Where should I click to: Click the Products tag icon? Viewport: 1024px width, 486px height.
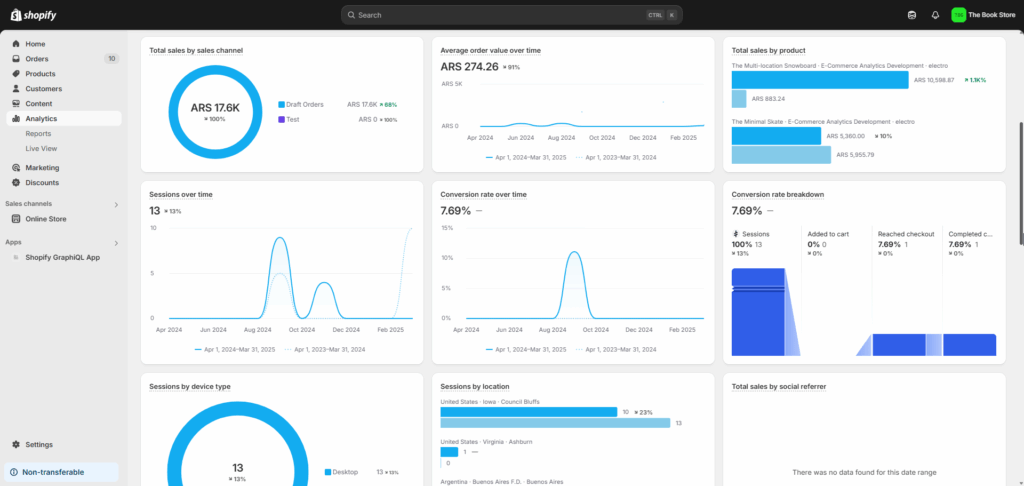tap(16, 74)
